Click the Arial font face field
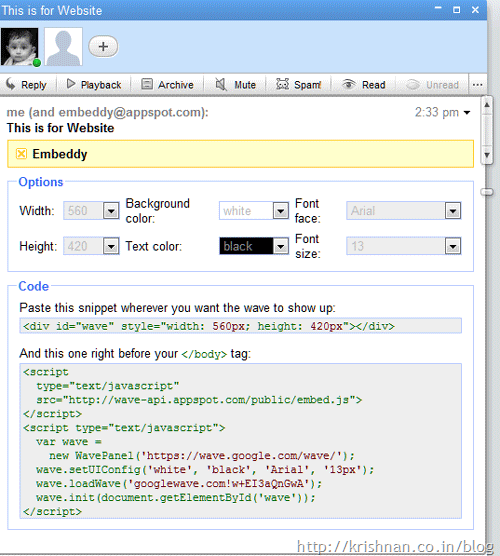The height and width of the screenshot is (556, 500). (396, 211)
